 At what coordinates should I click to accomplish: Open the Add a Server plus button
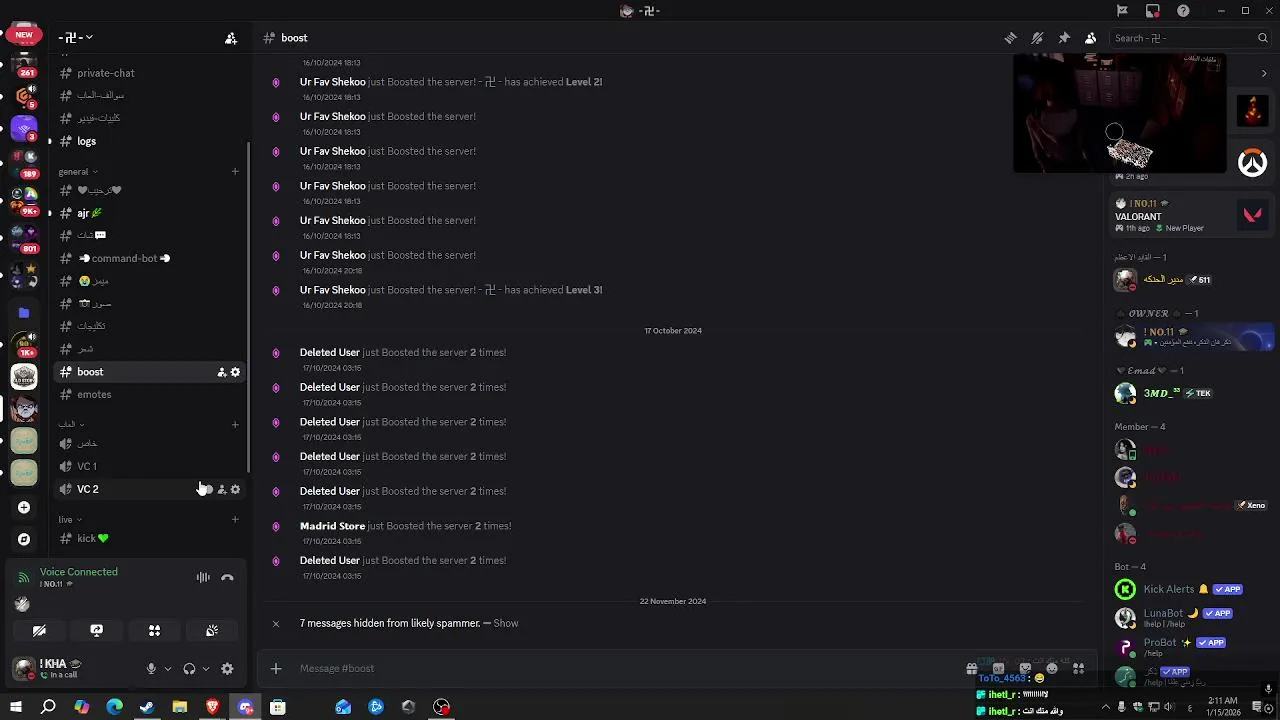click(24, 507)
